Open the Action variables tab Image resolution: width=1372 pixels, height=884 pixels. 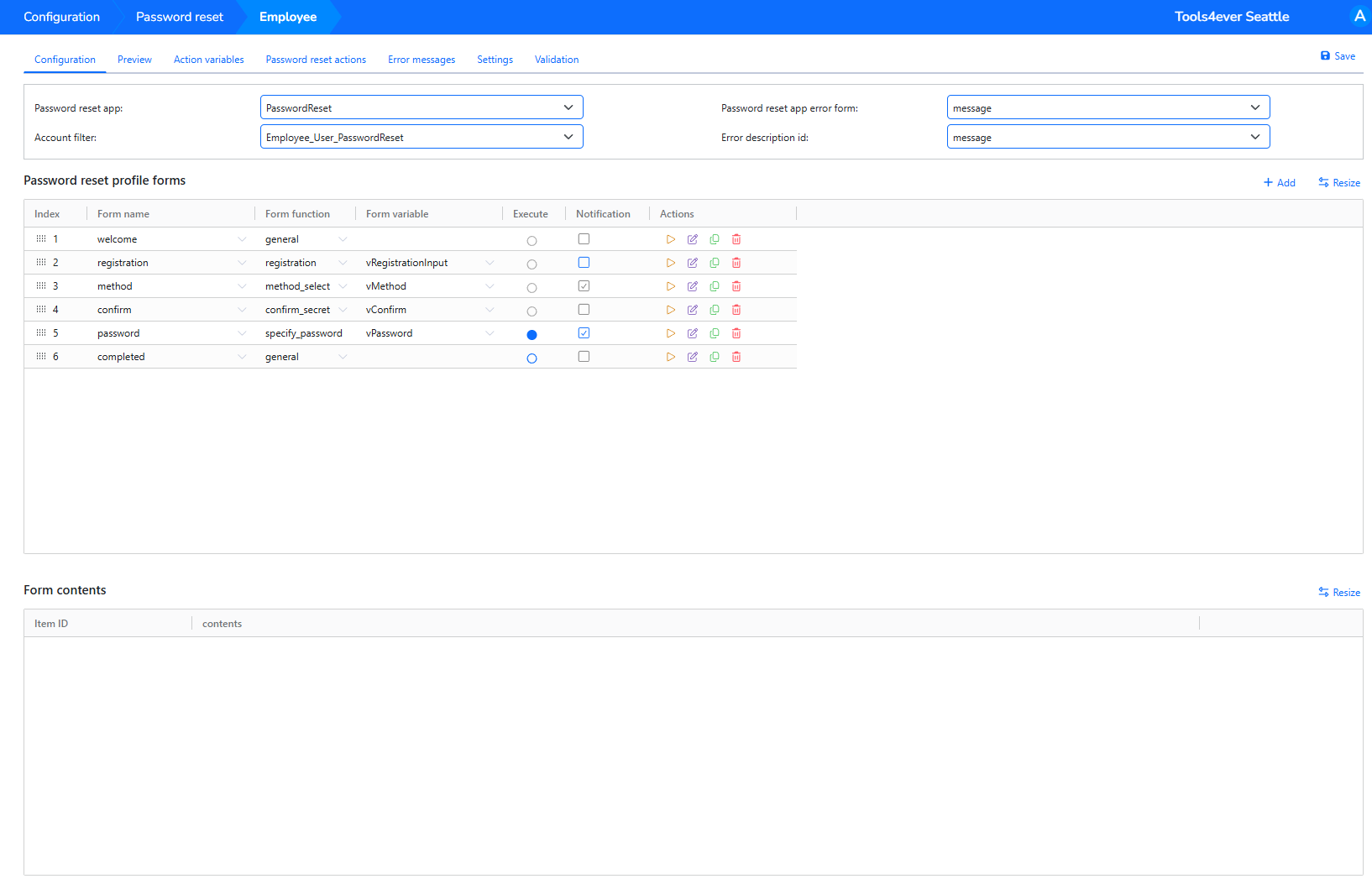[x=208, y=60]
